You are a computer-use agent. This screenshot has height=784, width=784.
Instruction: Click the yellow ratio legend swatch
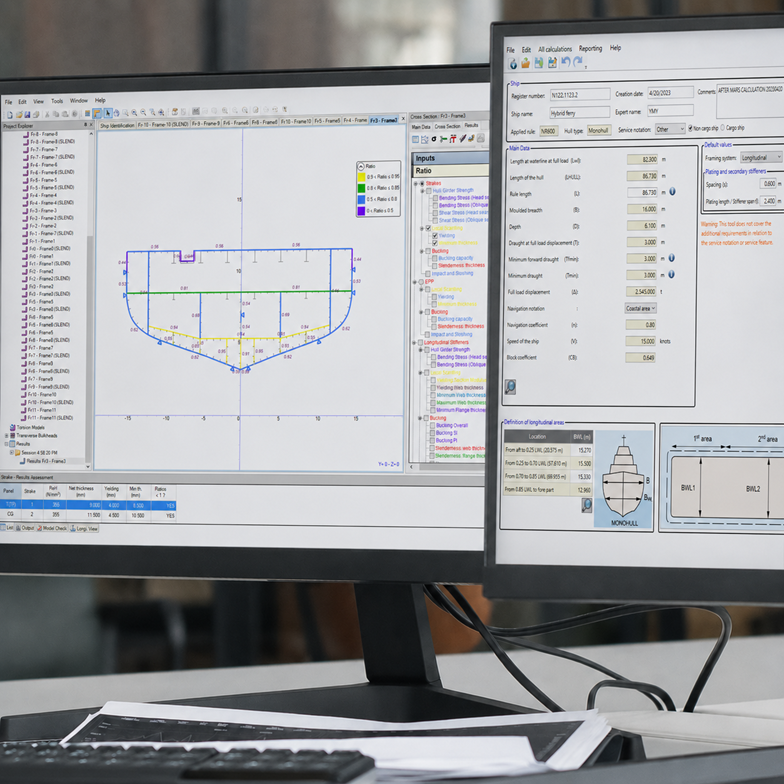pyautogui.click(x=362, y=176)
